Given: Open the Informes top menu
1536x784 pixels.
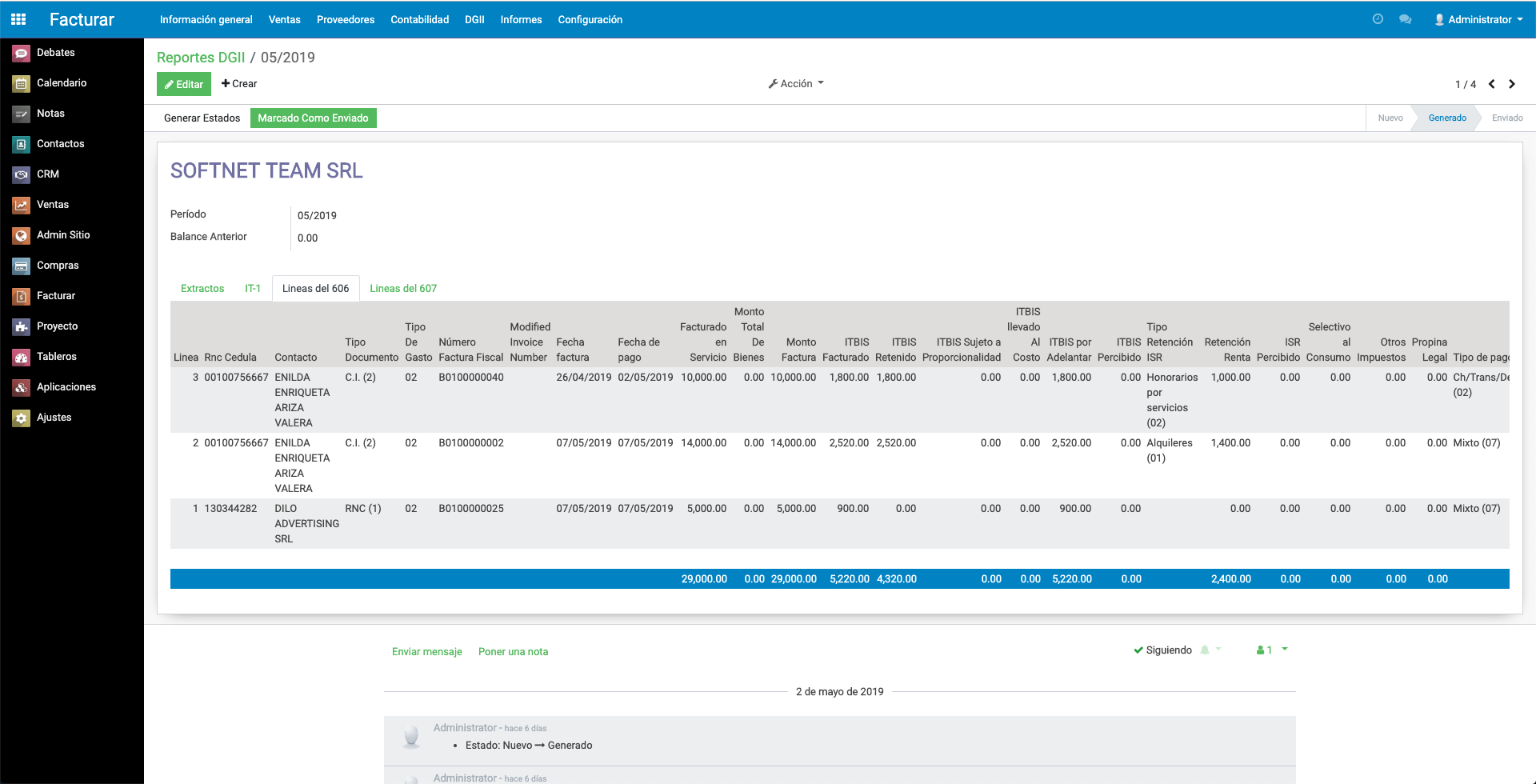Looking at the screenshot, I should [522, 19].
